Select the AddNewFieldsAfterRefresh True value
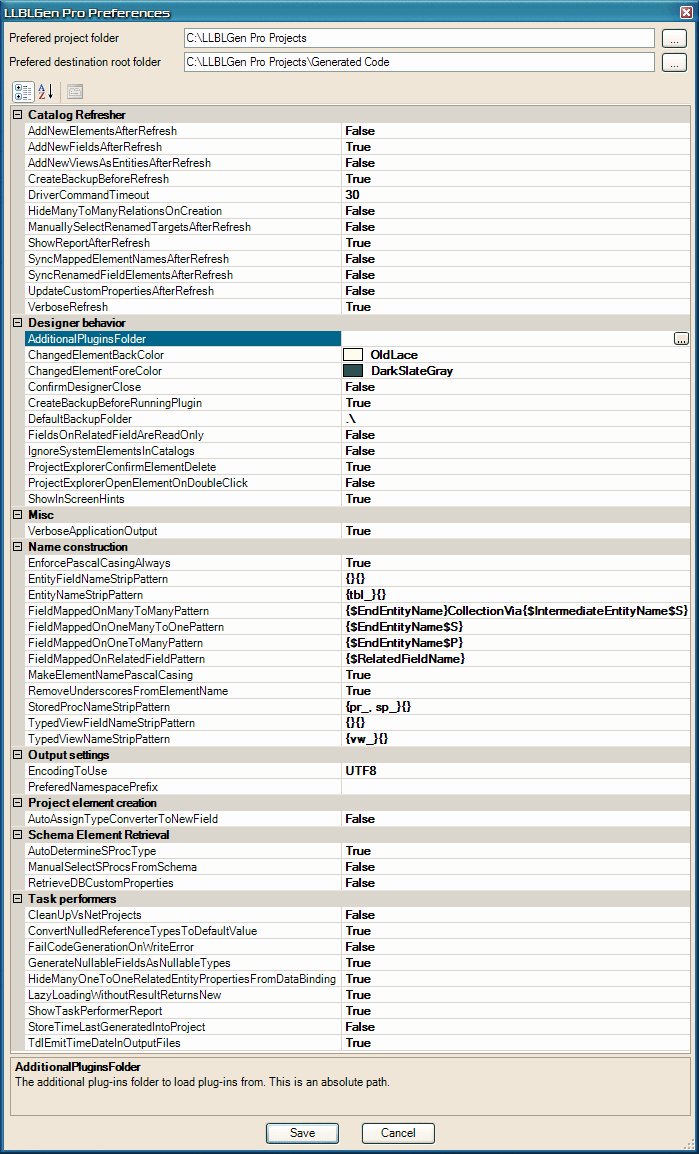 tap(358, 147)
